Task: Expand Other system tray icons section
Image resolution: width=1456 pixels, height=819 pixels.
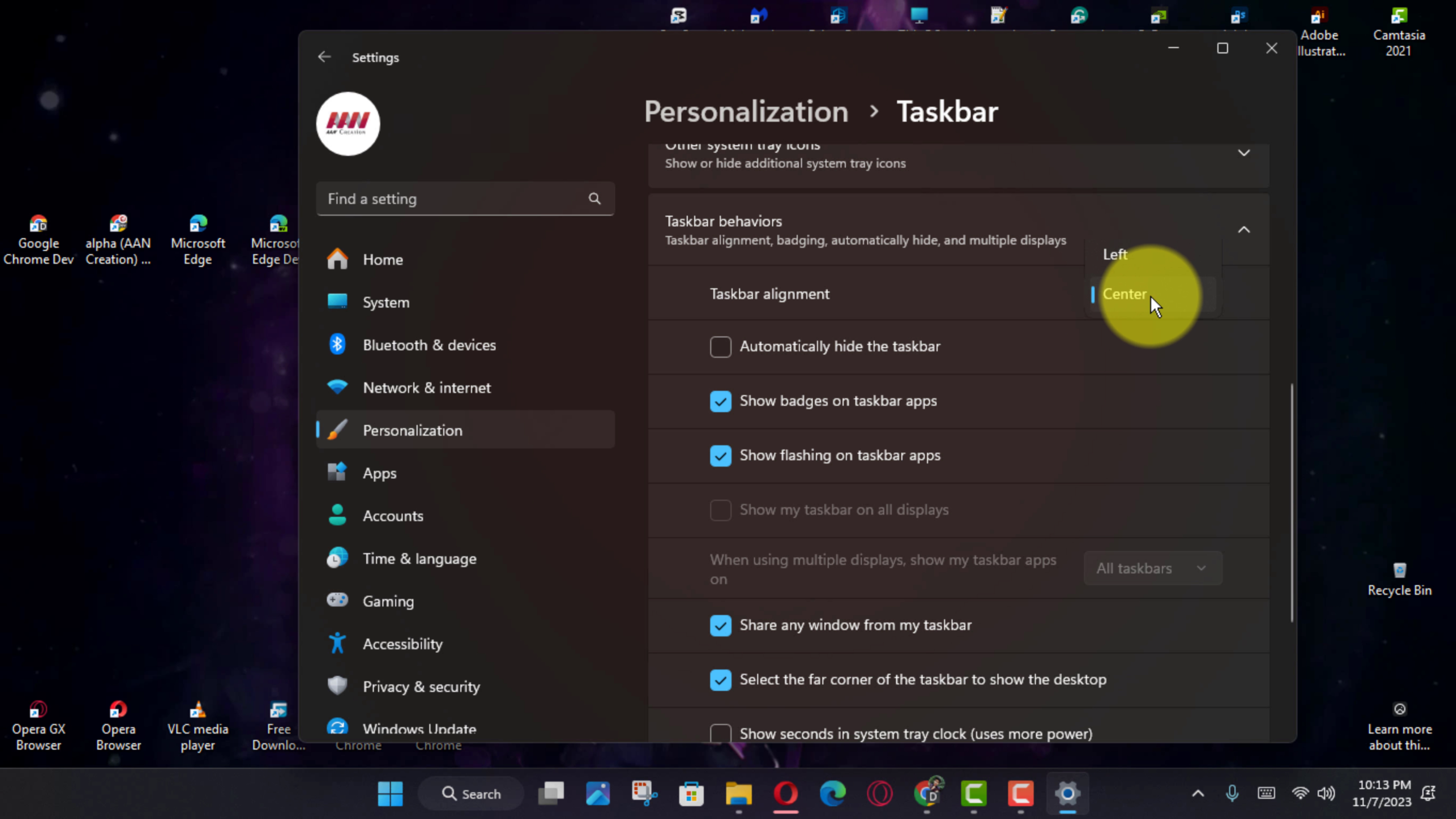Action: (1244, 153)
